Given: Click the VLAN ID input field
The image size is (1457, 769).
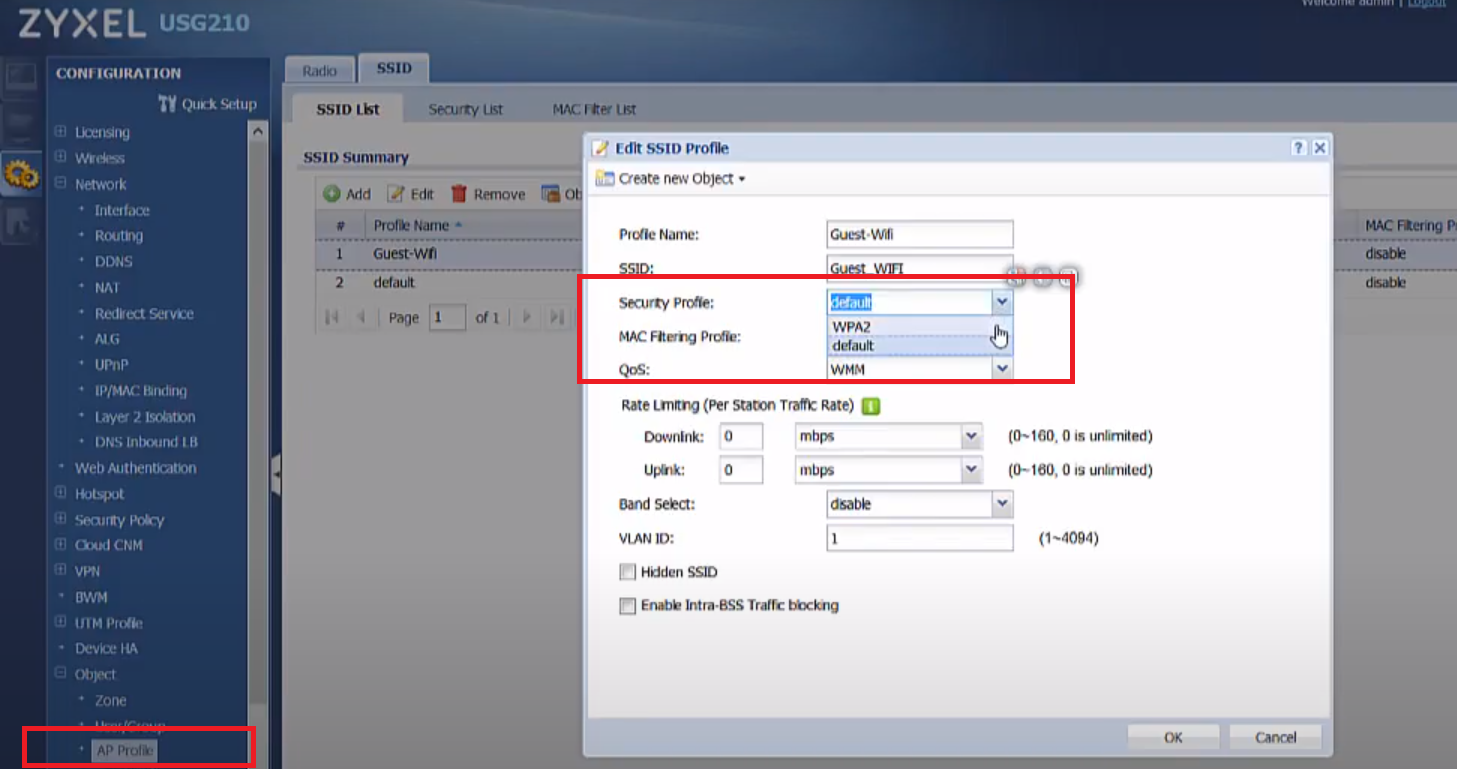Looking at the screenshot, I should pos(919,538).
